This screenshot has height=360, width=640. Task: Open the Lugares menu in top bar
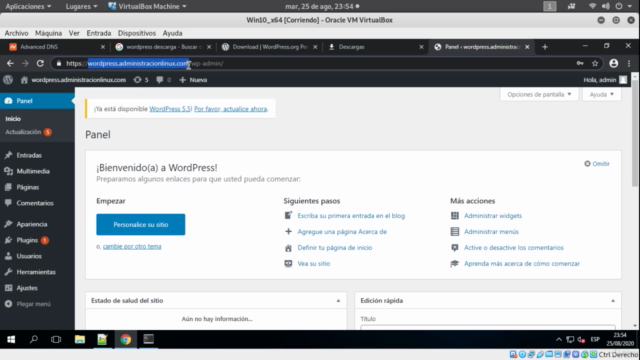(x=81, y=6)
